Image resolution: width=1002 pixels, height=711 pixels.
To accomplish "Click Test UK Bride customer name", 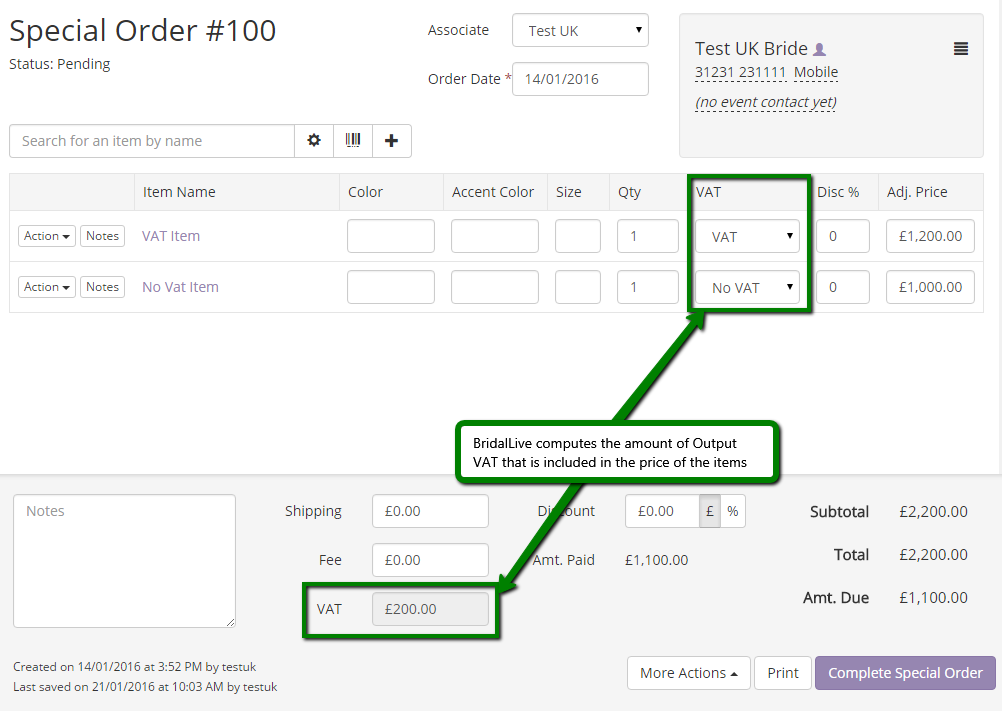I will 752,49.
